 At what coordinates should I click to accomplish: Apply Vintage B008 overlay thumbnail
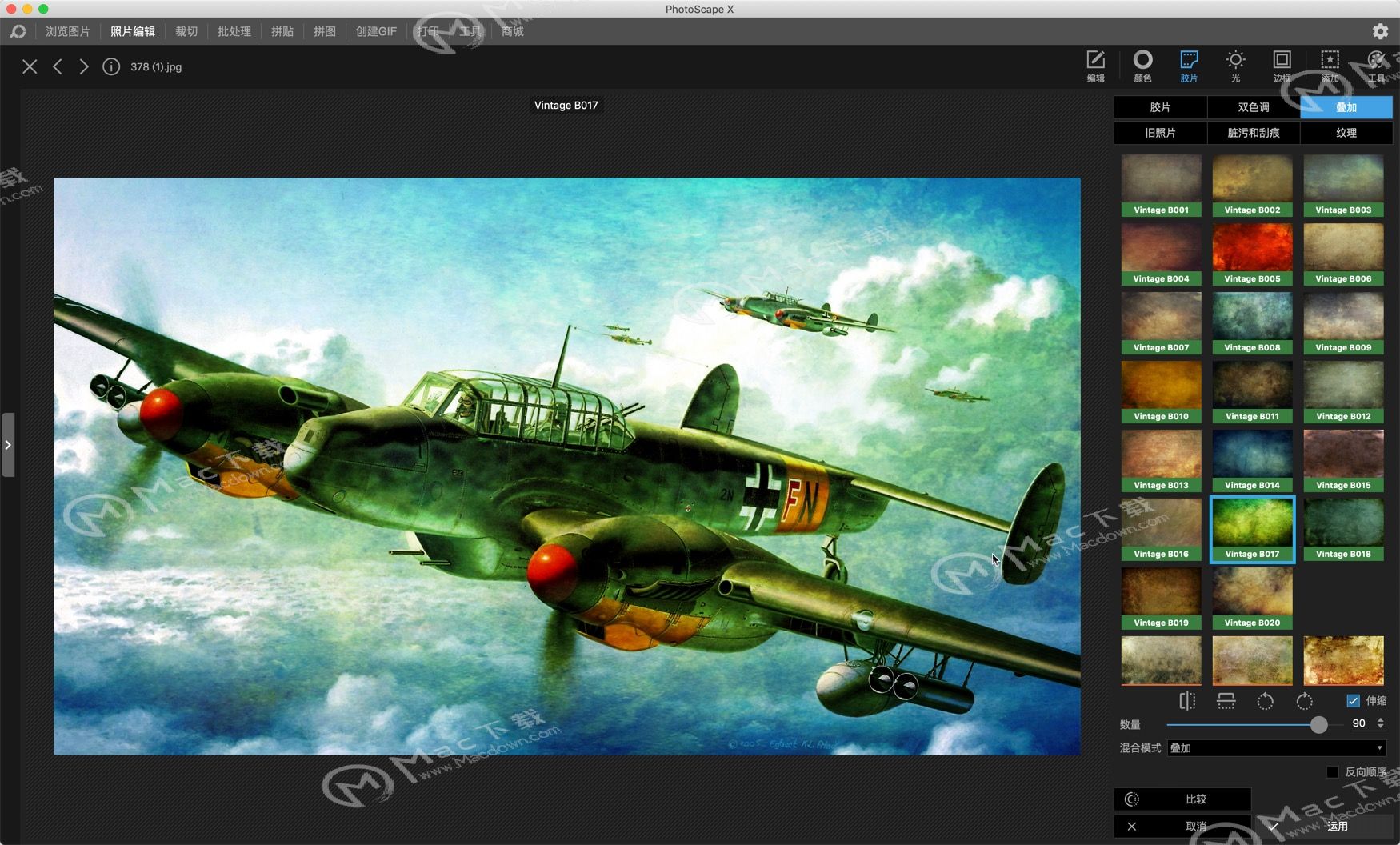[x=1252, y=323]
